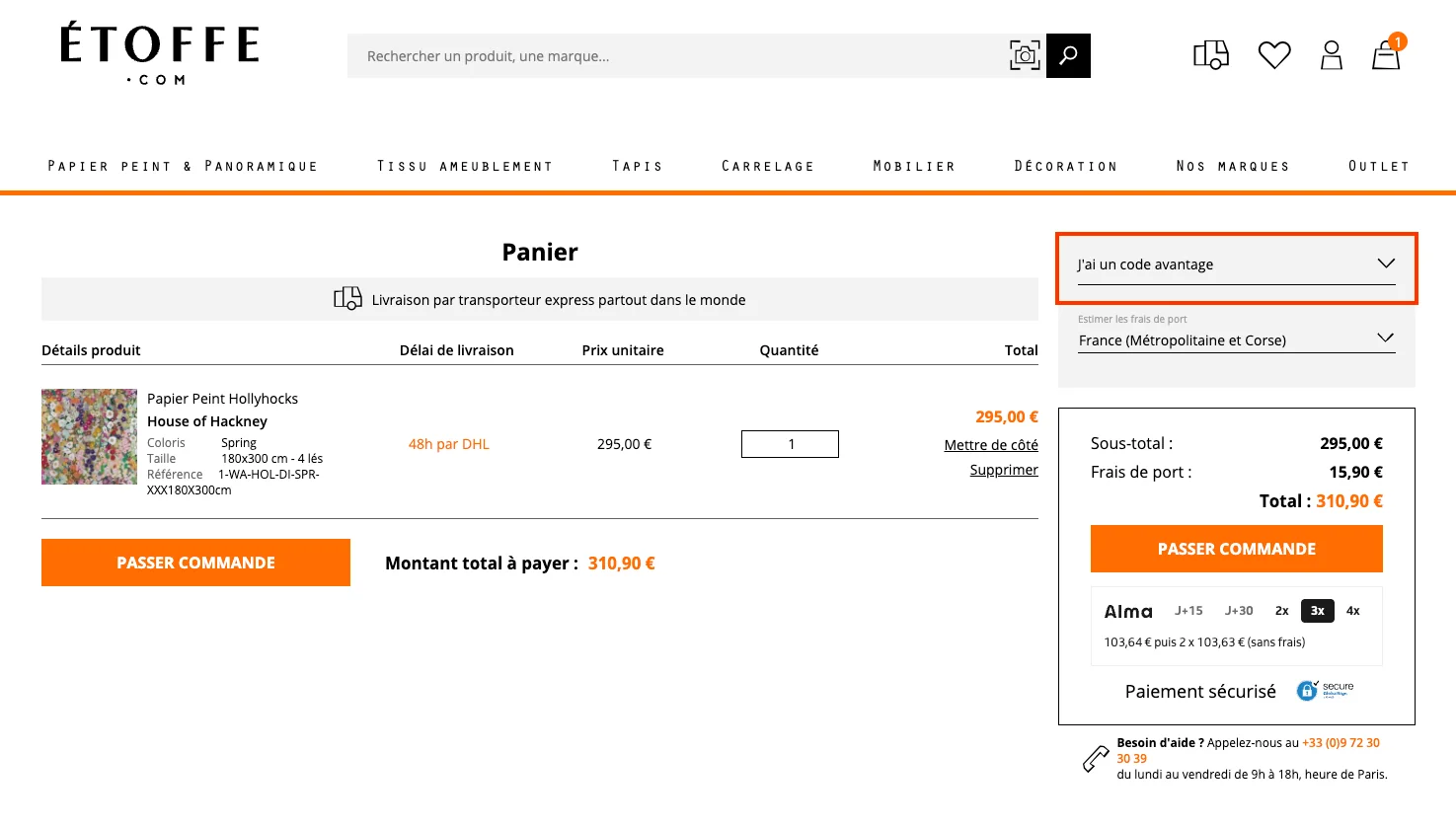Expand the "J'ai un code avantage" section
The height and width of the screenshot is (827, 1456).
(1236, 264)
